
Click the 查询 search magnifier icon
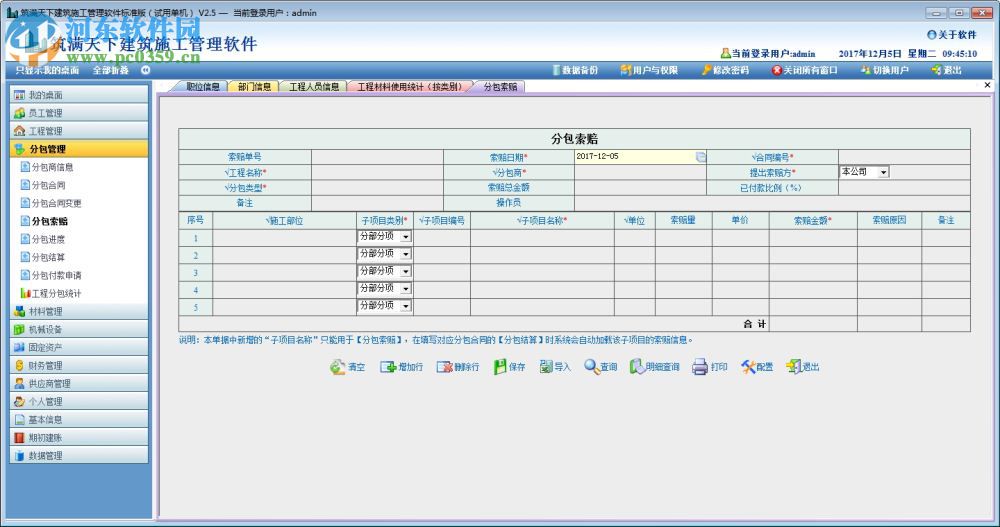coord(591,367)
